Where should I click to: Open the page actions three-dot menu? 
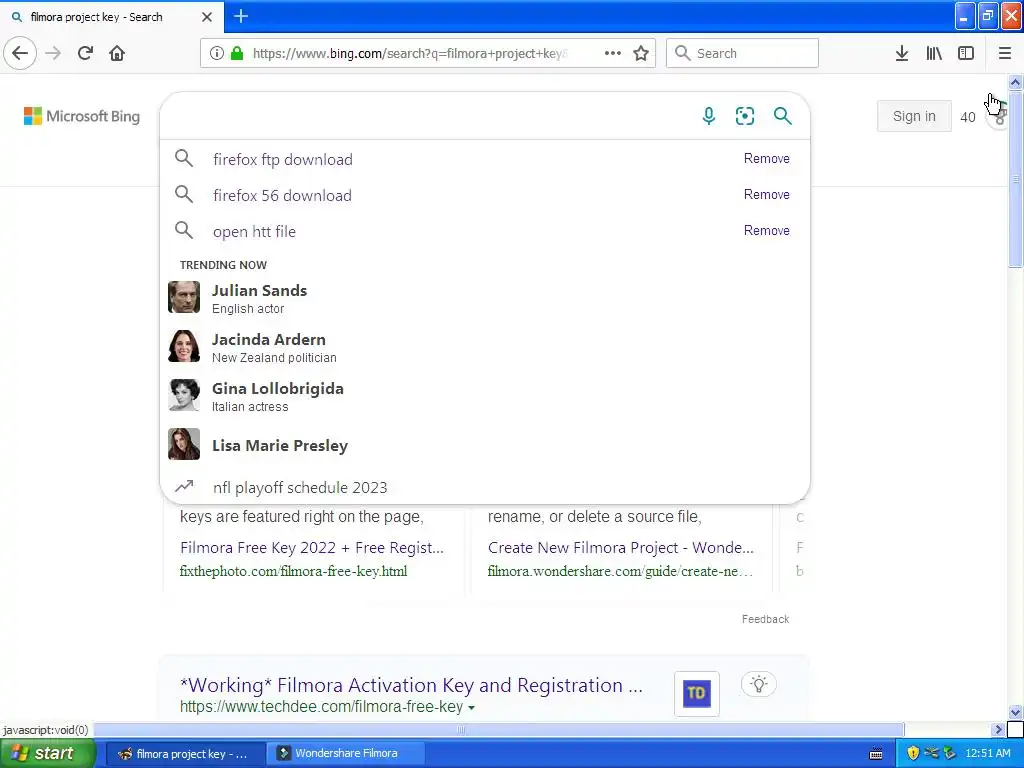pyautogui.click(x=613, y=53)
